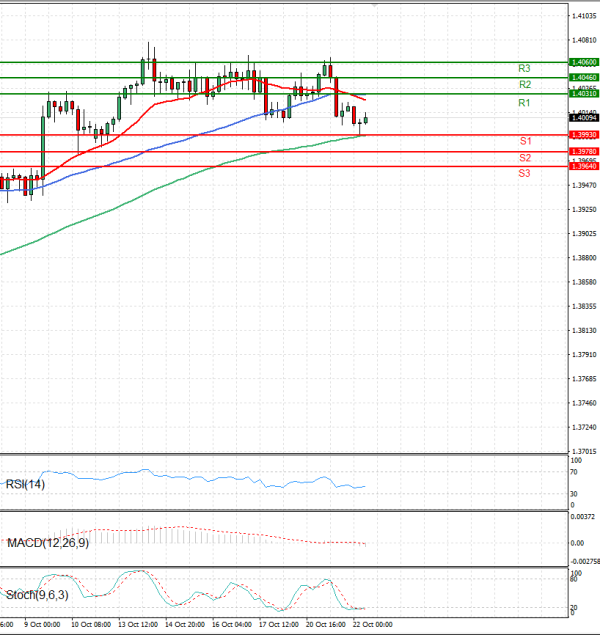Click the Stoch(9,6,3) indicator label
Screen dimensions: 600x635
(37, 597)
